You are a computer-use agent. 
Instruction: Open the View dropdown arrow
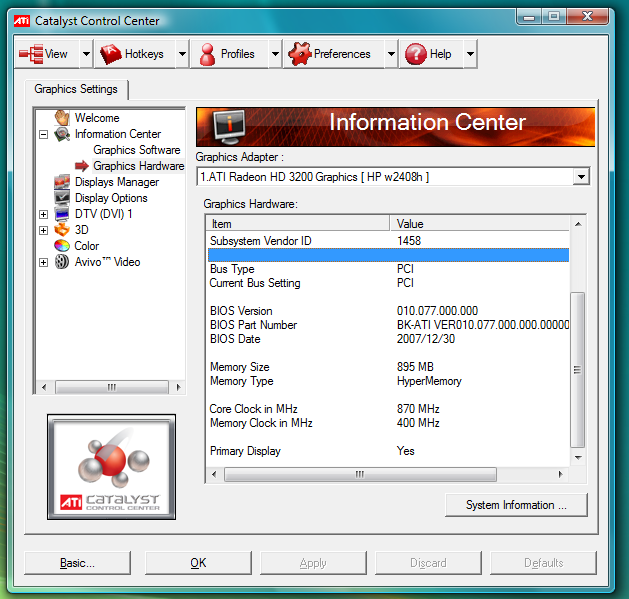click(x=86, y=54)
